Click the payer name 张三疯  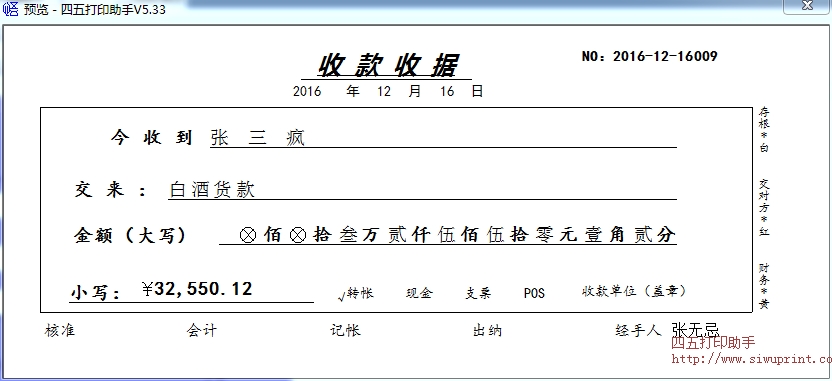pos(258,138)
